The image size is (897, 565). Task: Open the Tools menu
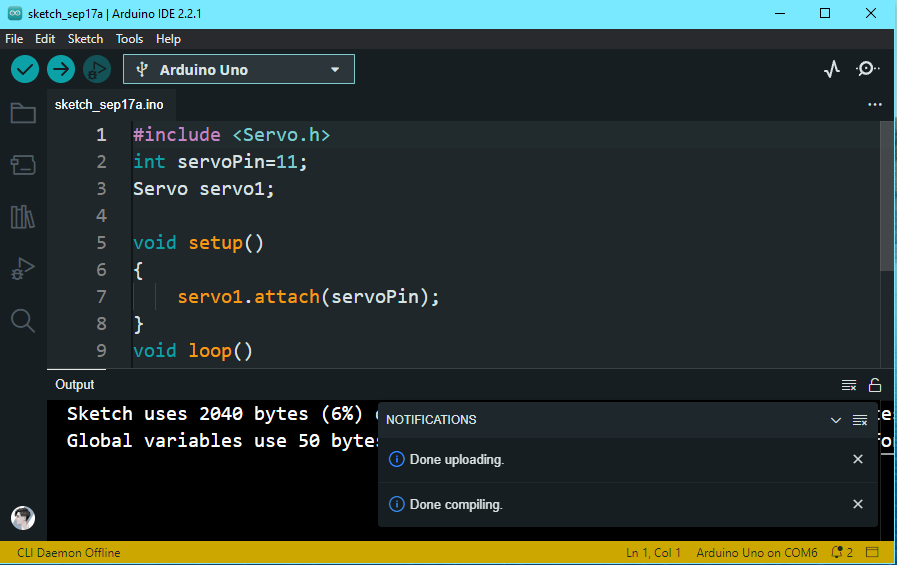coord(129,39)
